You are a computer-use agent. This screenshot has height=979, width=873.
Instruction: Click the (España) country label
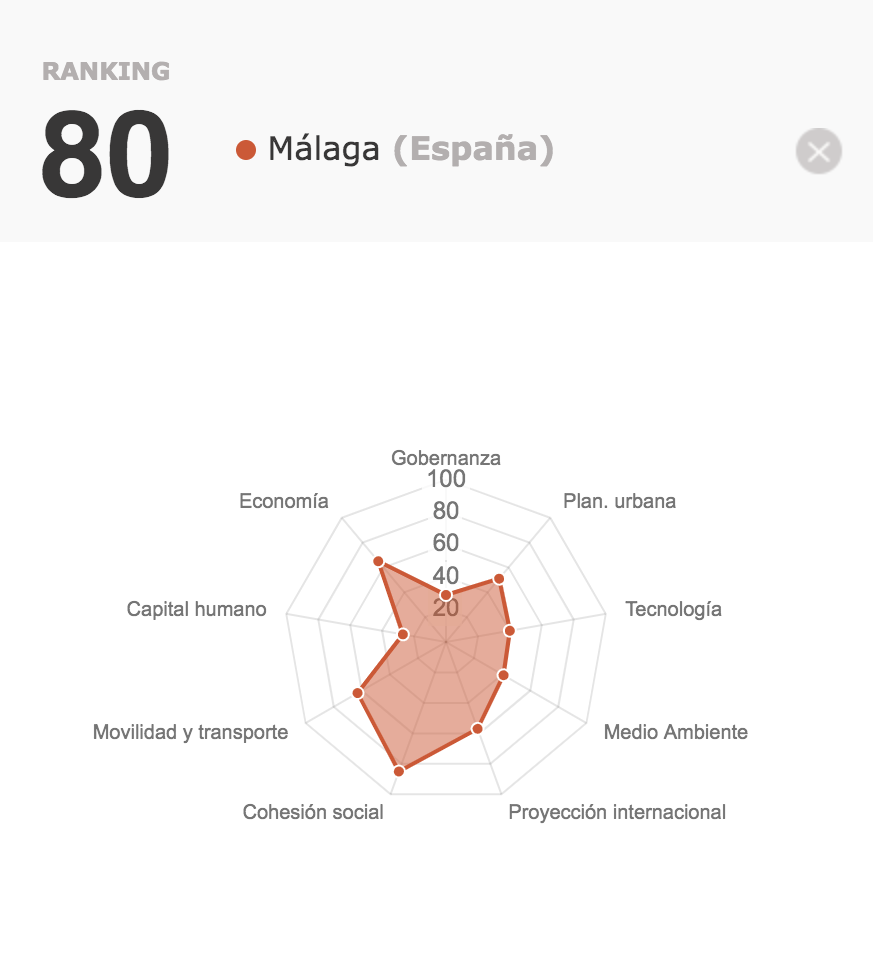click(x=473, y=150)
